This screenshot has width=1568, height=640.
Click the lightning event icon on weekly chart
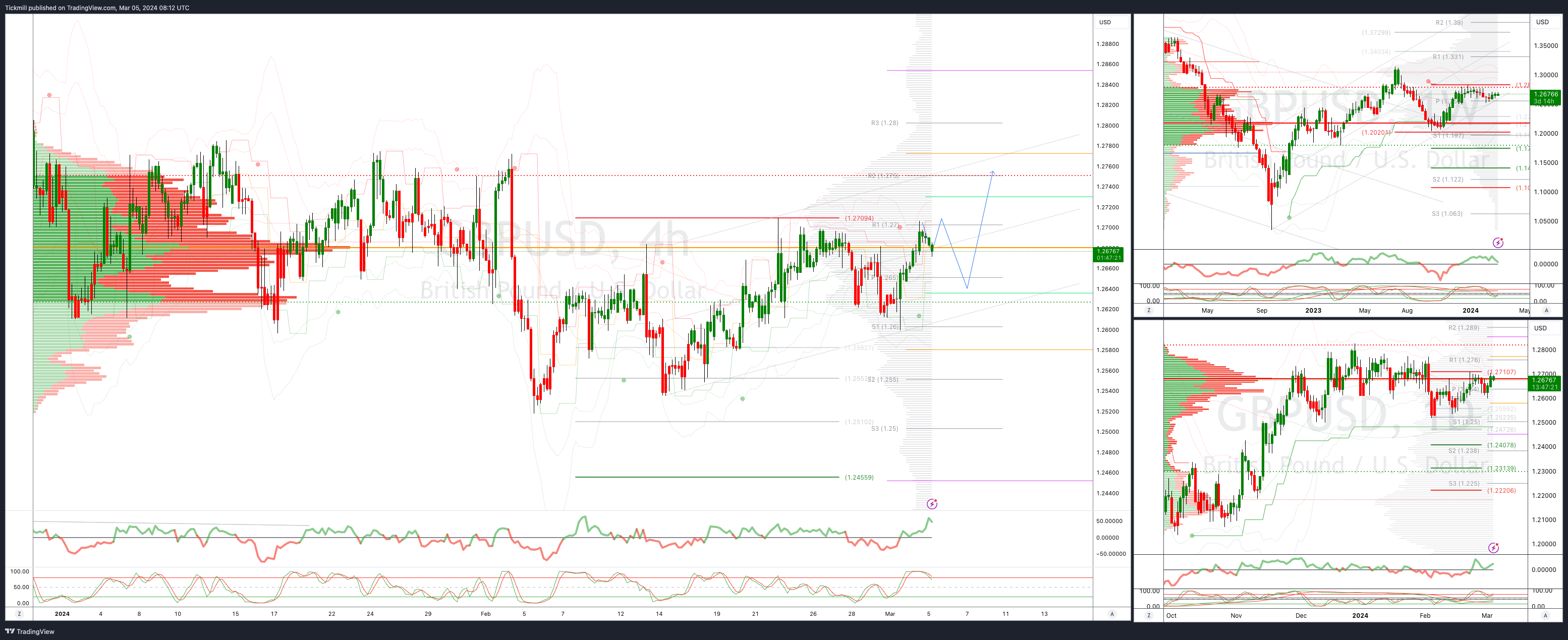point(1498,243)
